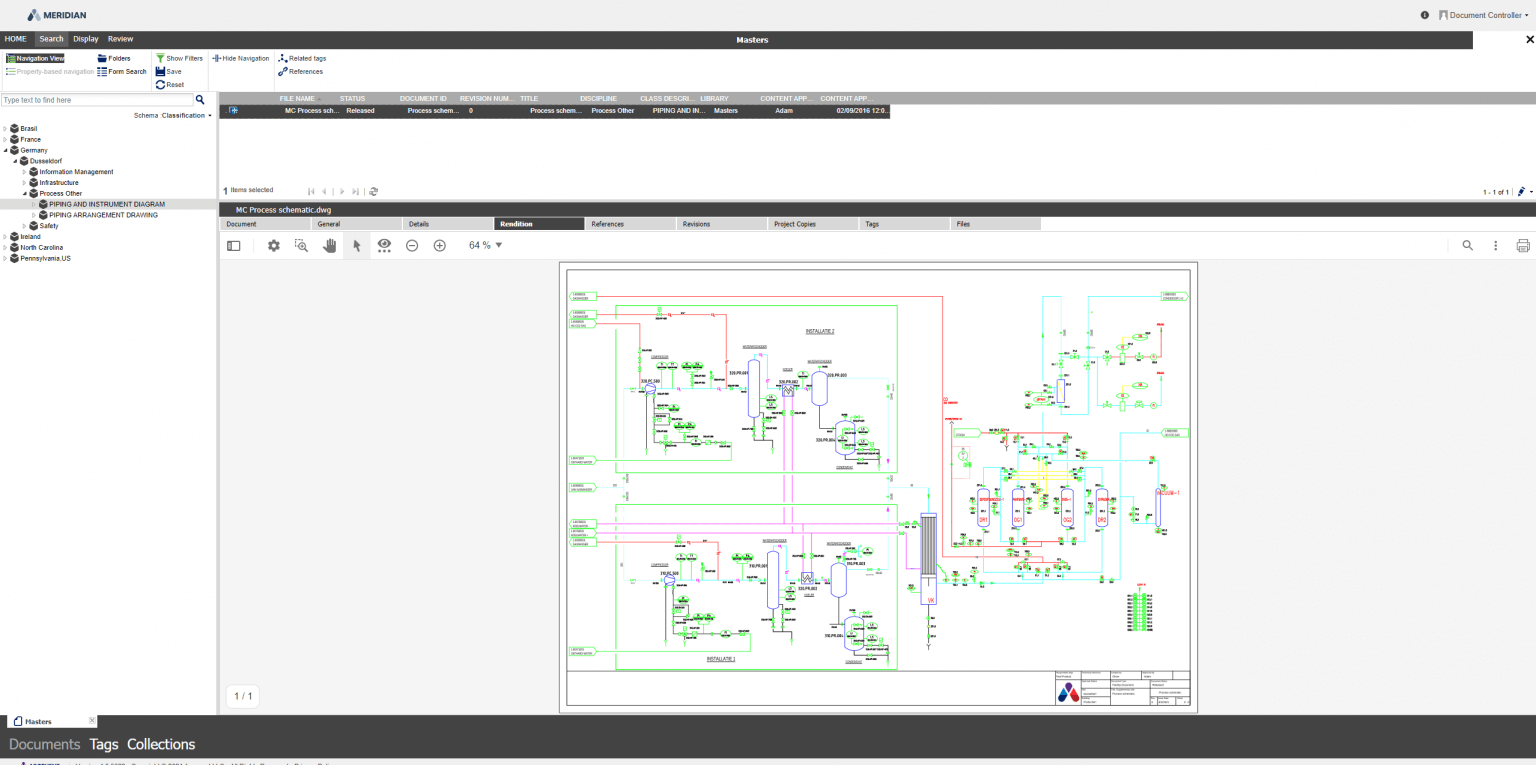Zoom out using the minus icon
The width and height of the screenshot is (1536, 765).
tap(412, 245)
